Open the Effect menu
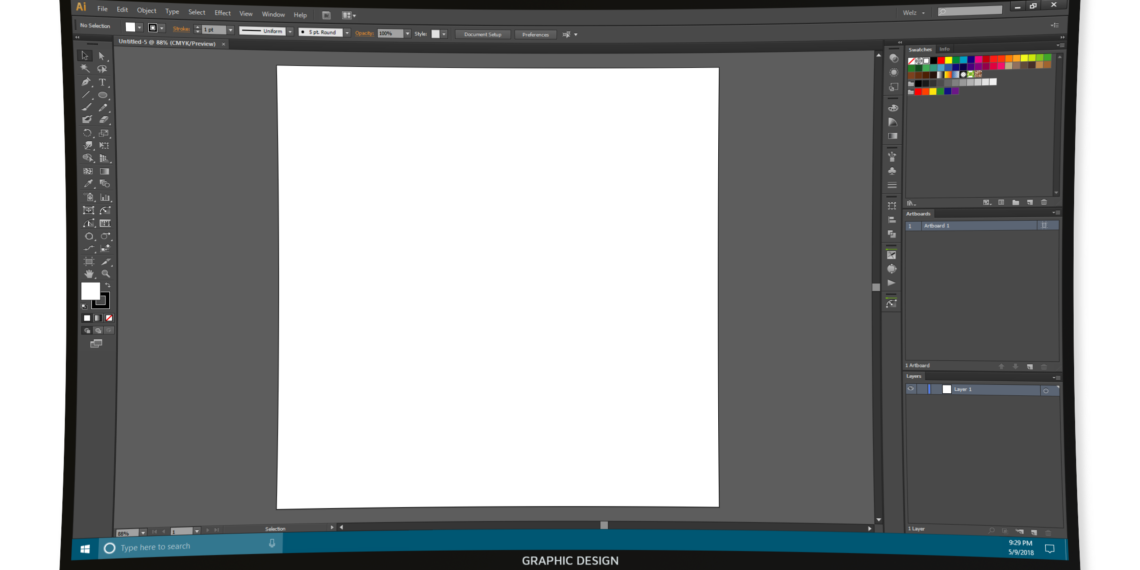This screenshot has height=570, width=1140. coord(222,12)
